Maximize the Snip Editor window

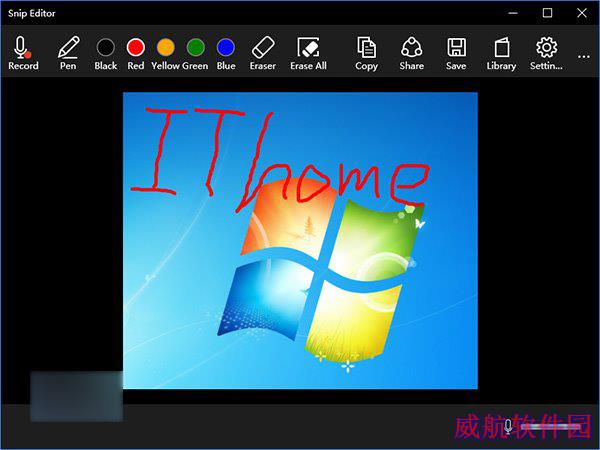tap(548, 13)
